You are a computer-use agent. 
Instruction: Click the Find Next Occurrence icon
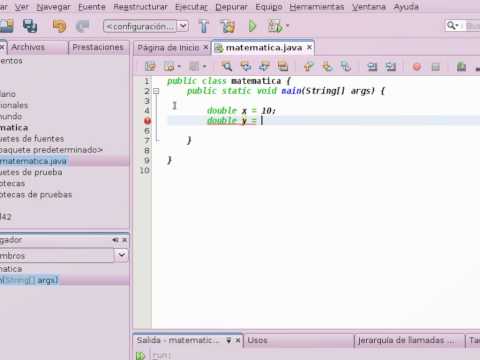click(x=264, y=67)
